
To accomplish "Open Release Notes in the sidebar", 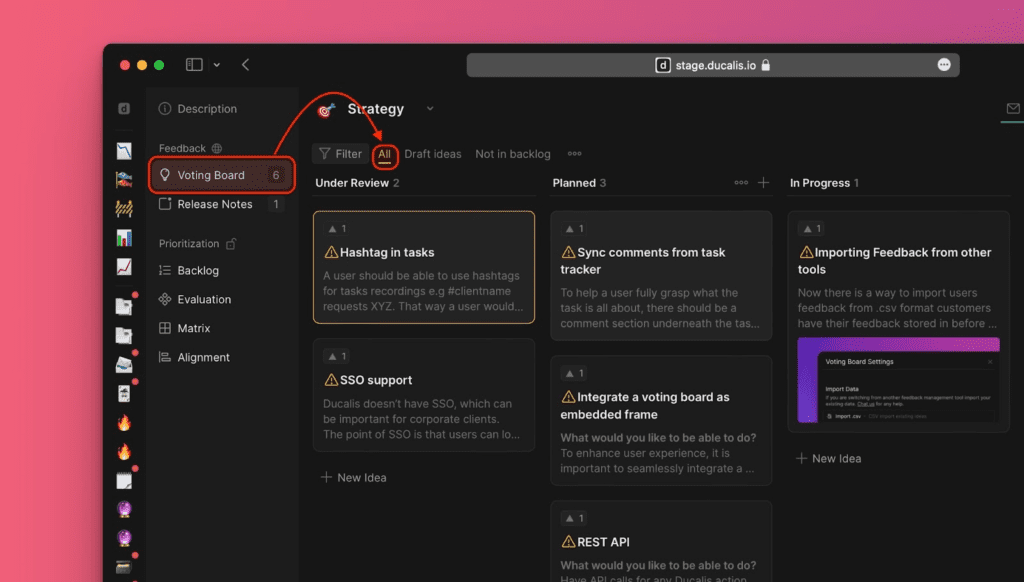I will pyautogui.click(x=214, y=204).
